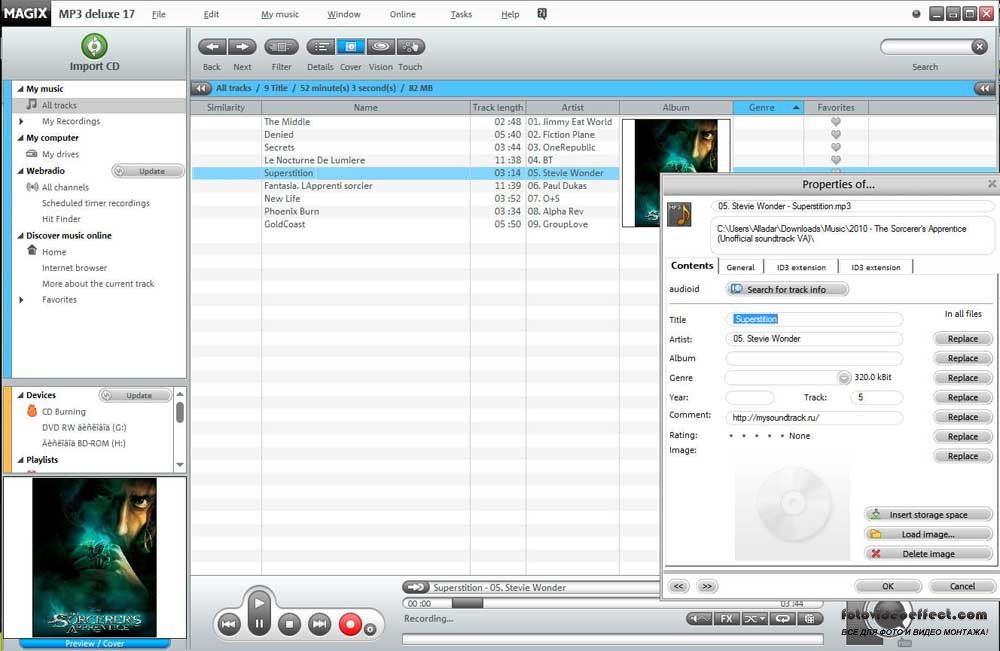The height and width of the screenshot is (651, 1000).
Task: Toggle shuffle playback mode
Action: pyautogui.click(x=755, y=618)
